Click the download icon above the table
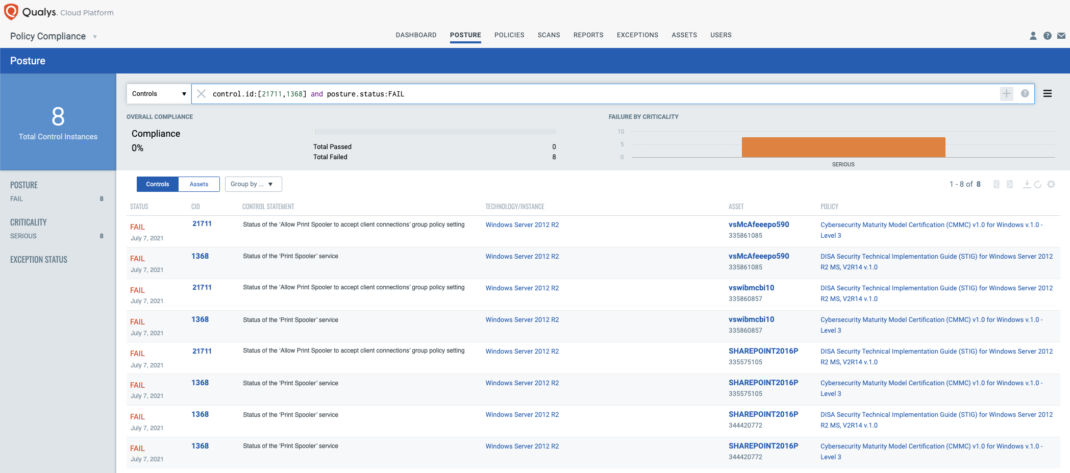Viewport: 1070px width, 473px height. [x=1026, y=184]
